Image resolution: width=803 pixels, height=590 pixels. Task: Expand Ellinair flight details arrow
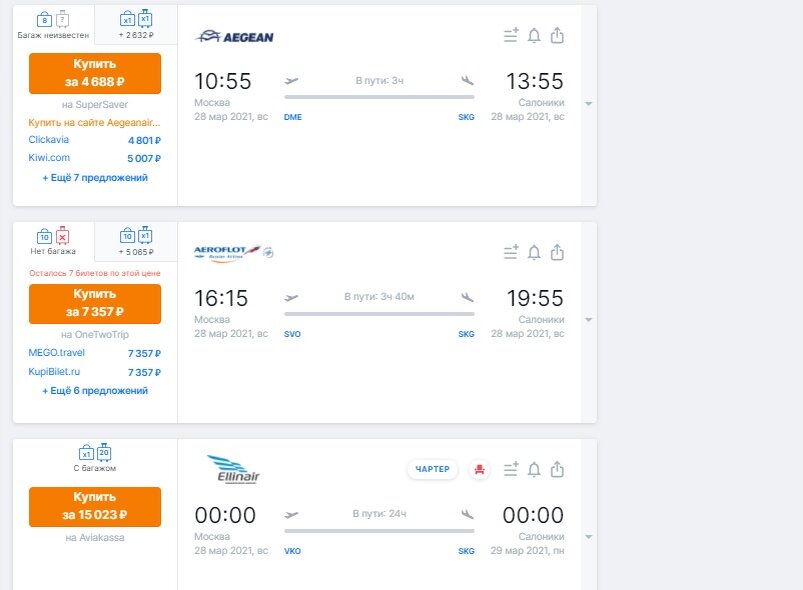589,537
